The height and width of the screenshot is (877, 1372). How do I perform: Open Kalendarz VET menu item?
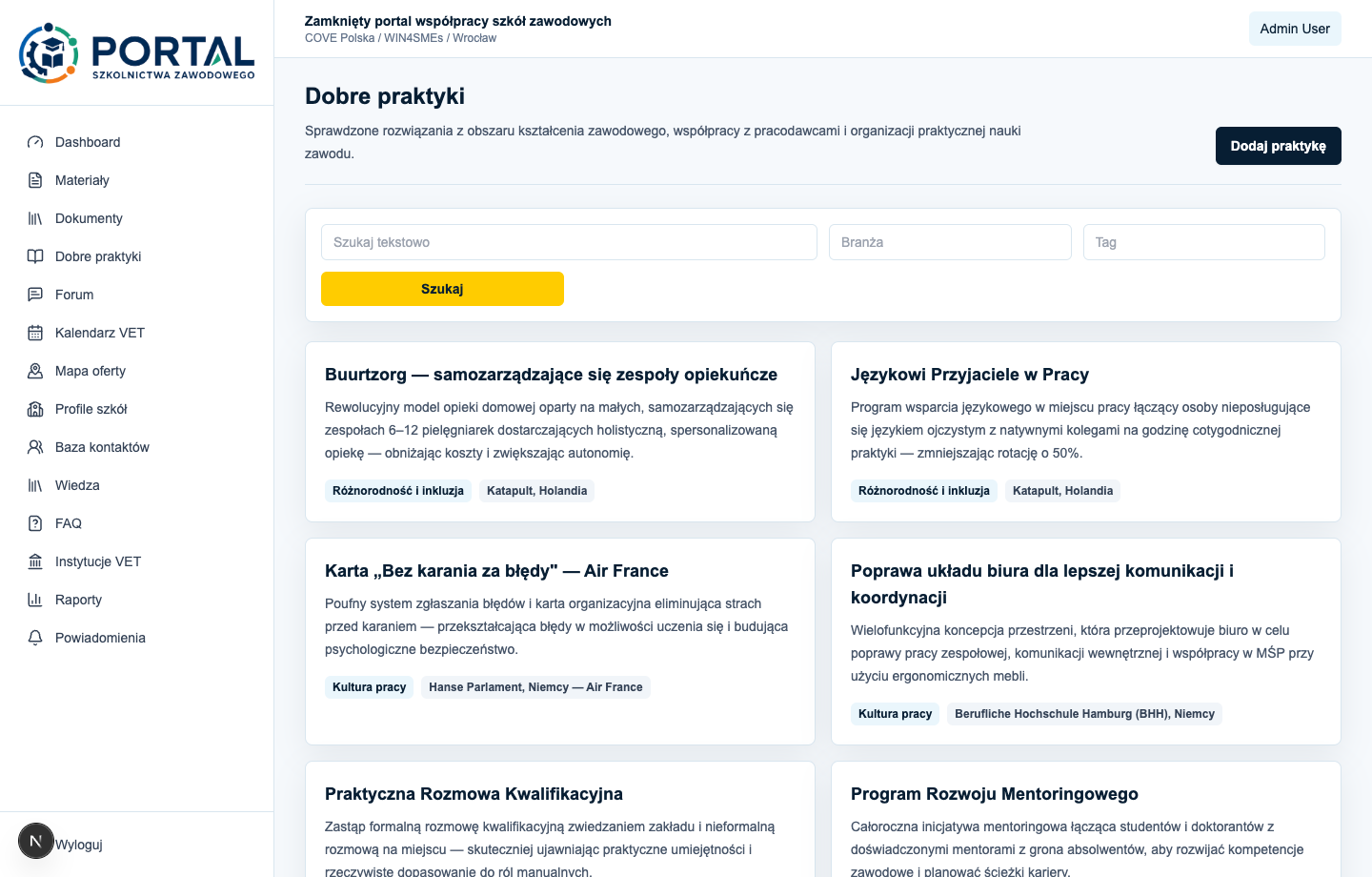(136, 333)
